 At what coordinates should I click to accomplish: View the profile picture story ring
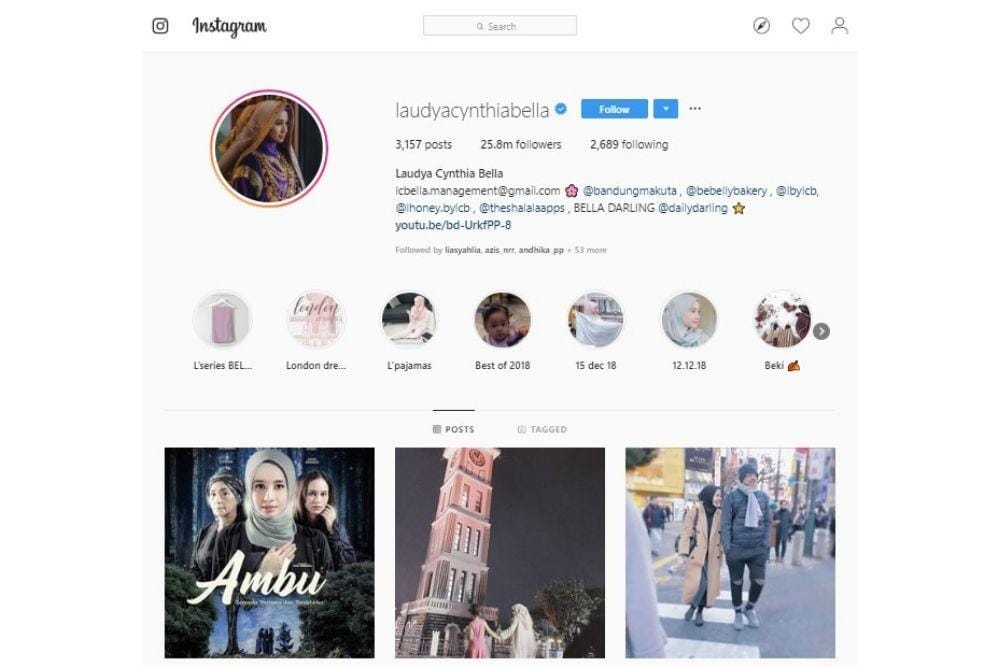point(268,148)
